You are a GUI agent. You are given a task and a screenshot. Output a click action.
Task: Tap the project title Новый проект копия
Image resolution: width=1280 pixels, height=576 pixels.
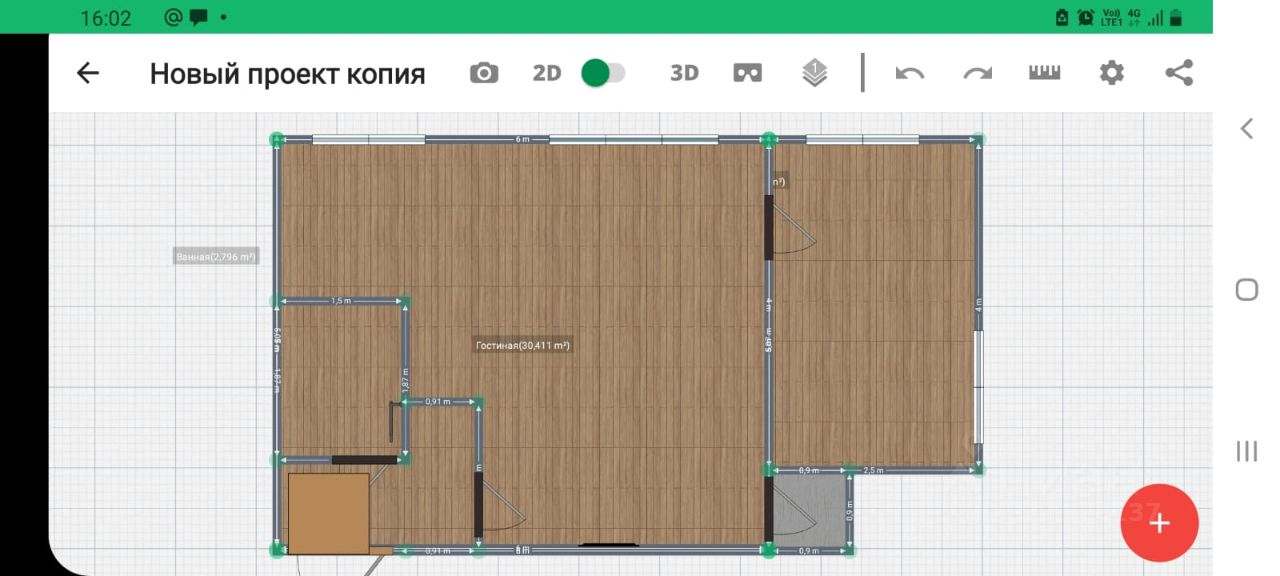[287, 74]
